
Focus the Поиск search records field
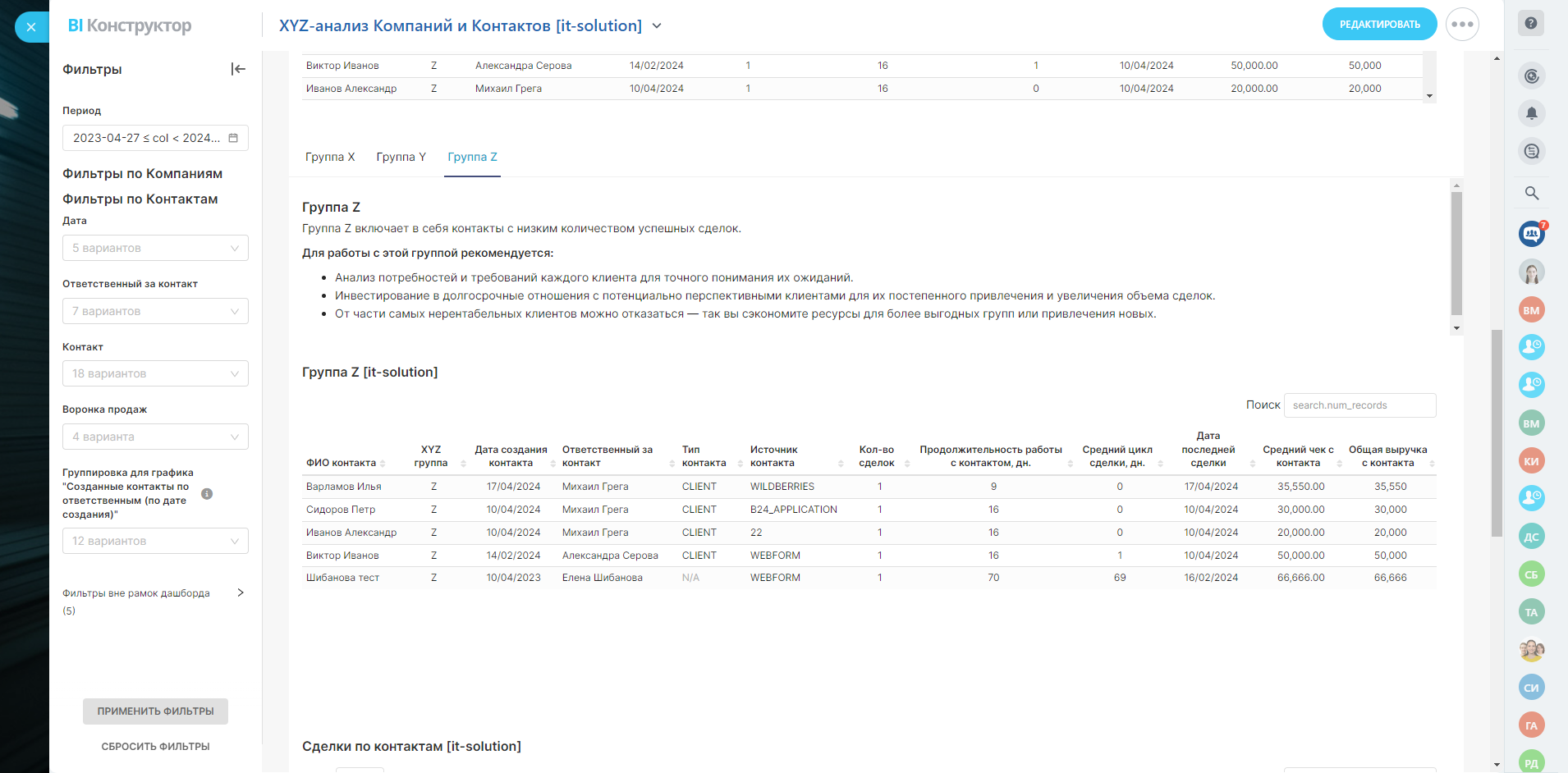pos(1359,405)
